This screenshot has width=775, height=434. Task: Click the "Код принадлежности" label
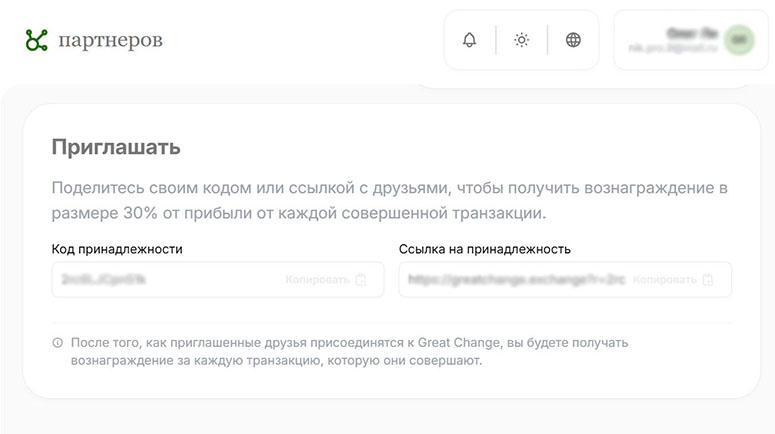click(117, 249)
